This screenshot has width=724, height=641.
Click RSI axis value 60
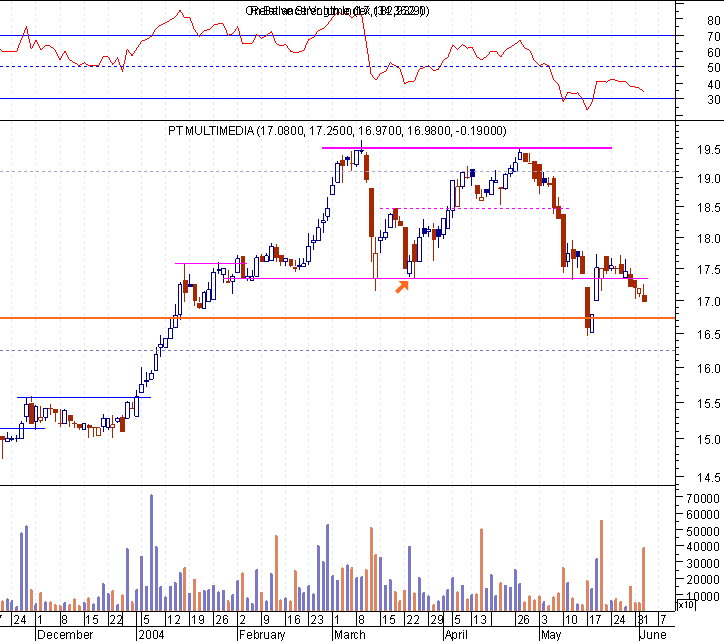click(713, 53)
